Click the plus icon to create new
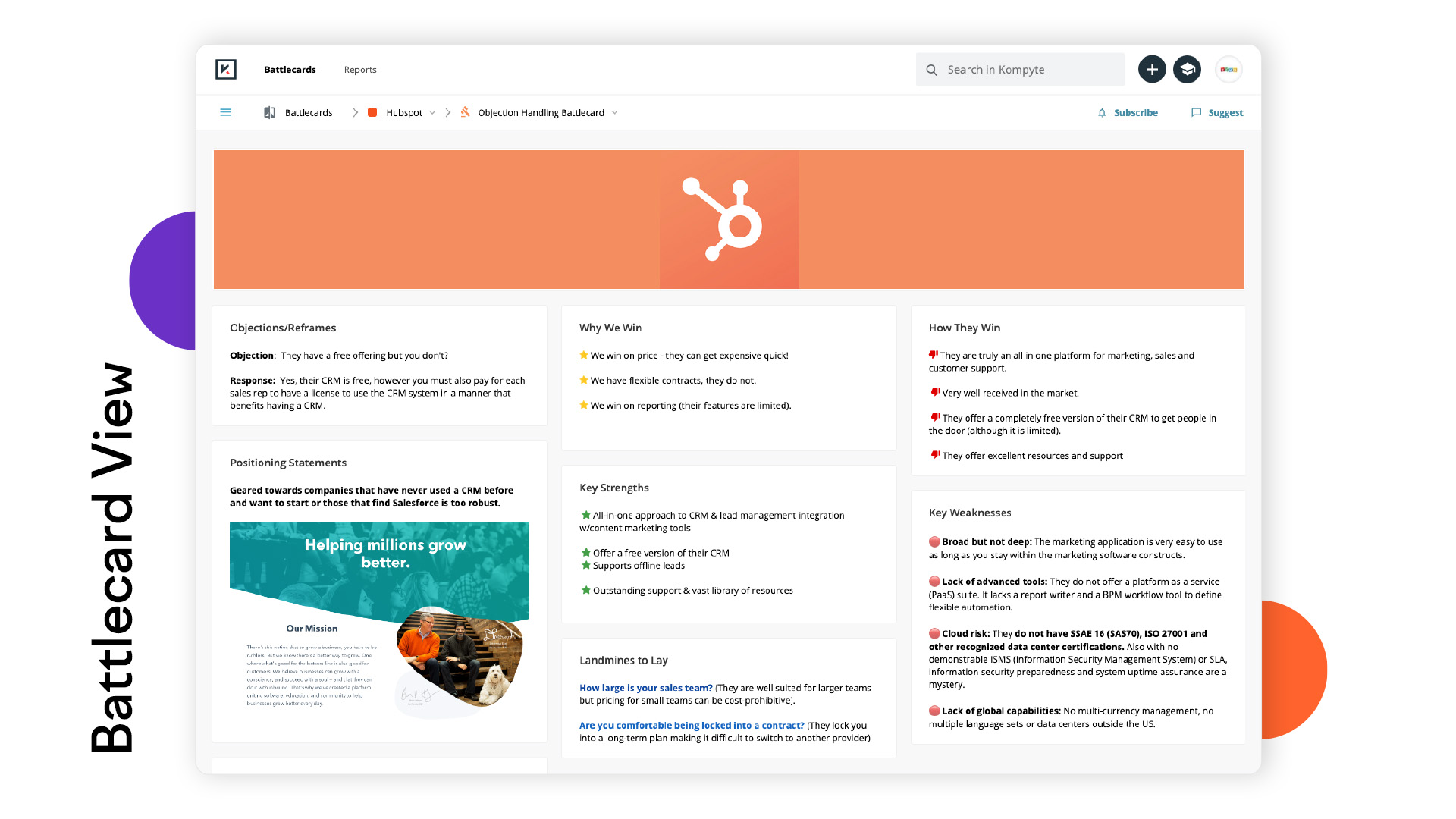 (x=1152, y=69)
